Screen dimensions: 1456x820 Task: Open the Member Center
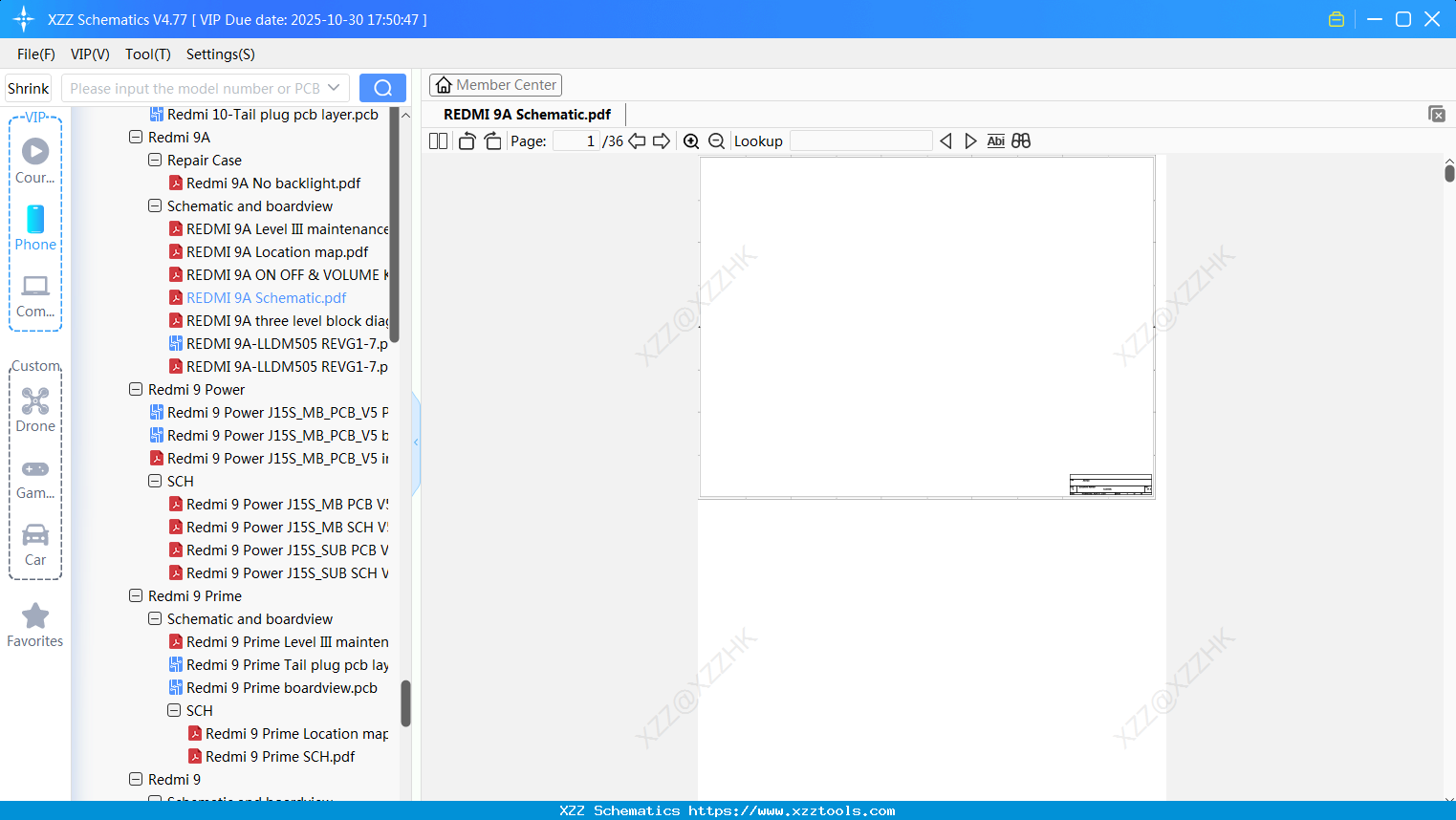(495, 85)
